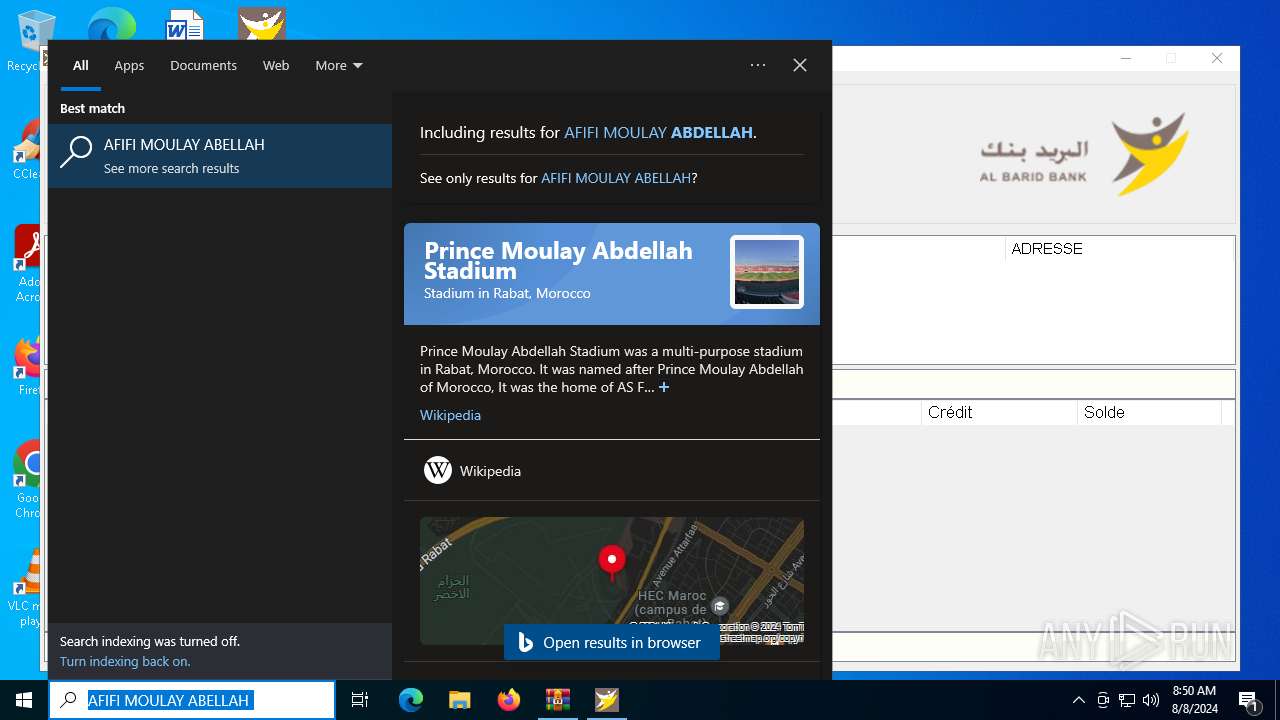Screen dimensions: 1280x720
Task: Click the Al Barid Bank logo
Action: pos(1084,153)
